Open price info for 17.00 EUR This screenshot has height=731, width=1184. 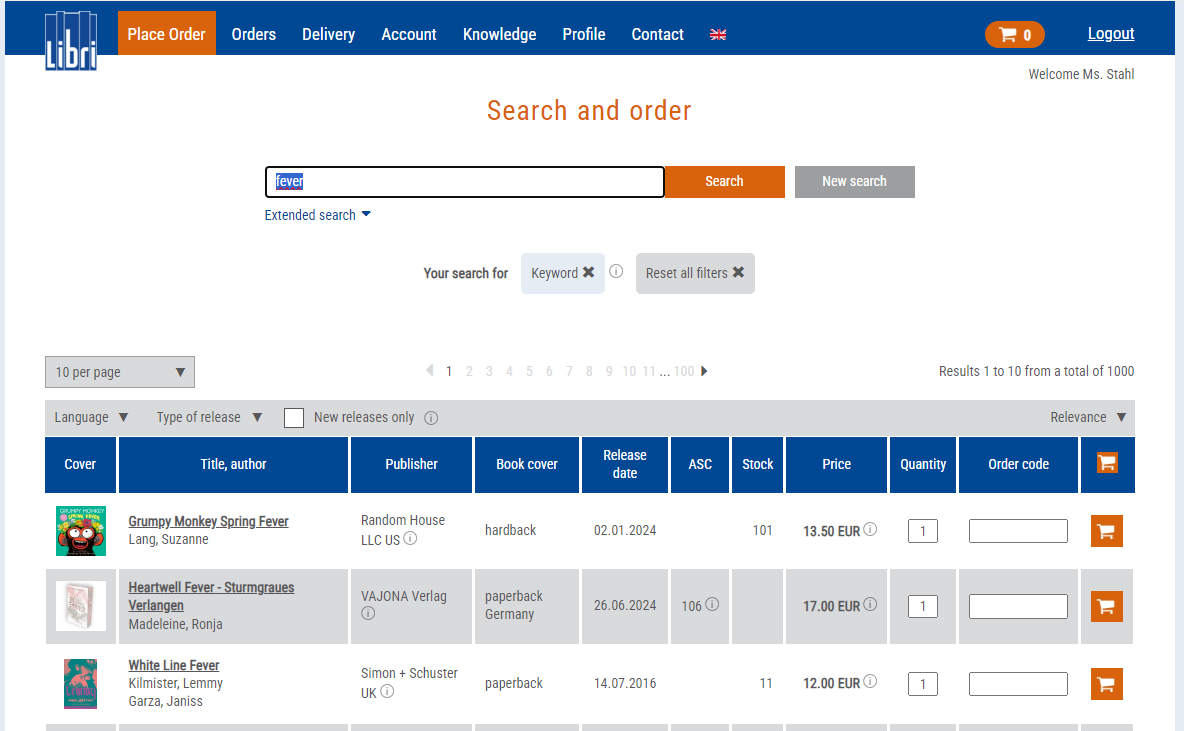[x=870, y=604]
